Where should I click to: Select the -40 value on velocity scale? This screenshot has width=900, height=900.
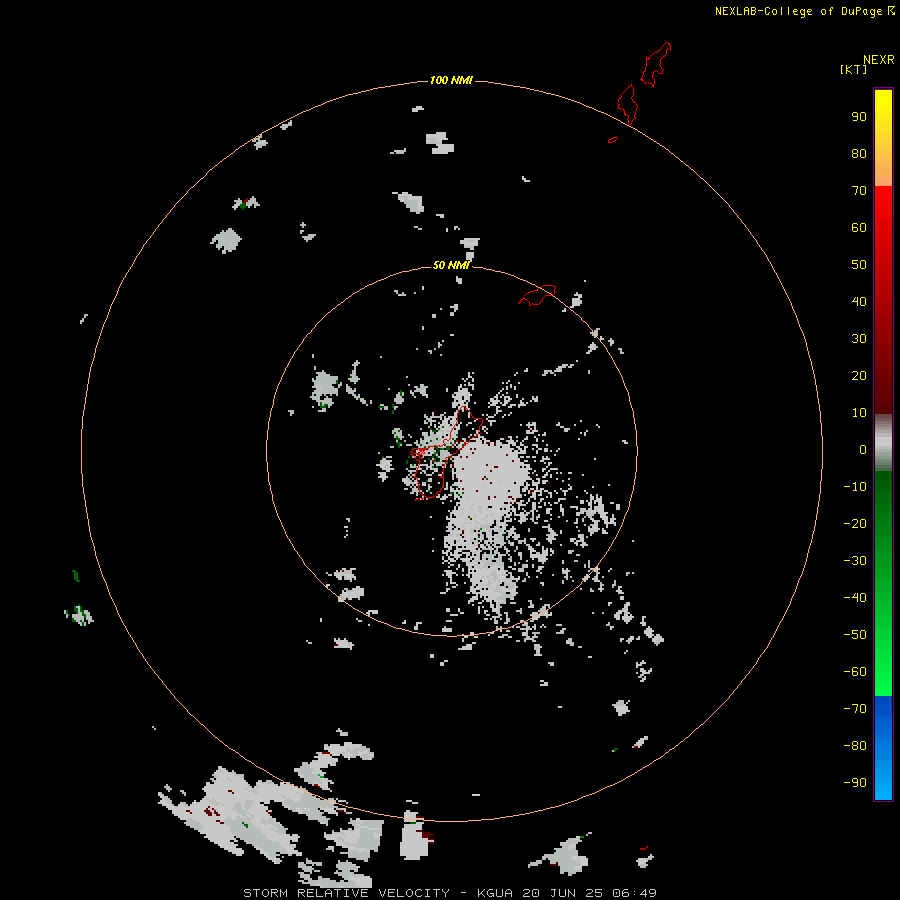pyautogui.click(x=855, y=598)
